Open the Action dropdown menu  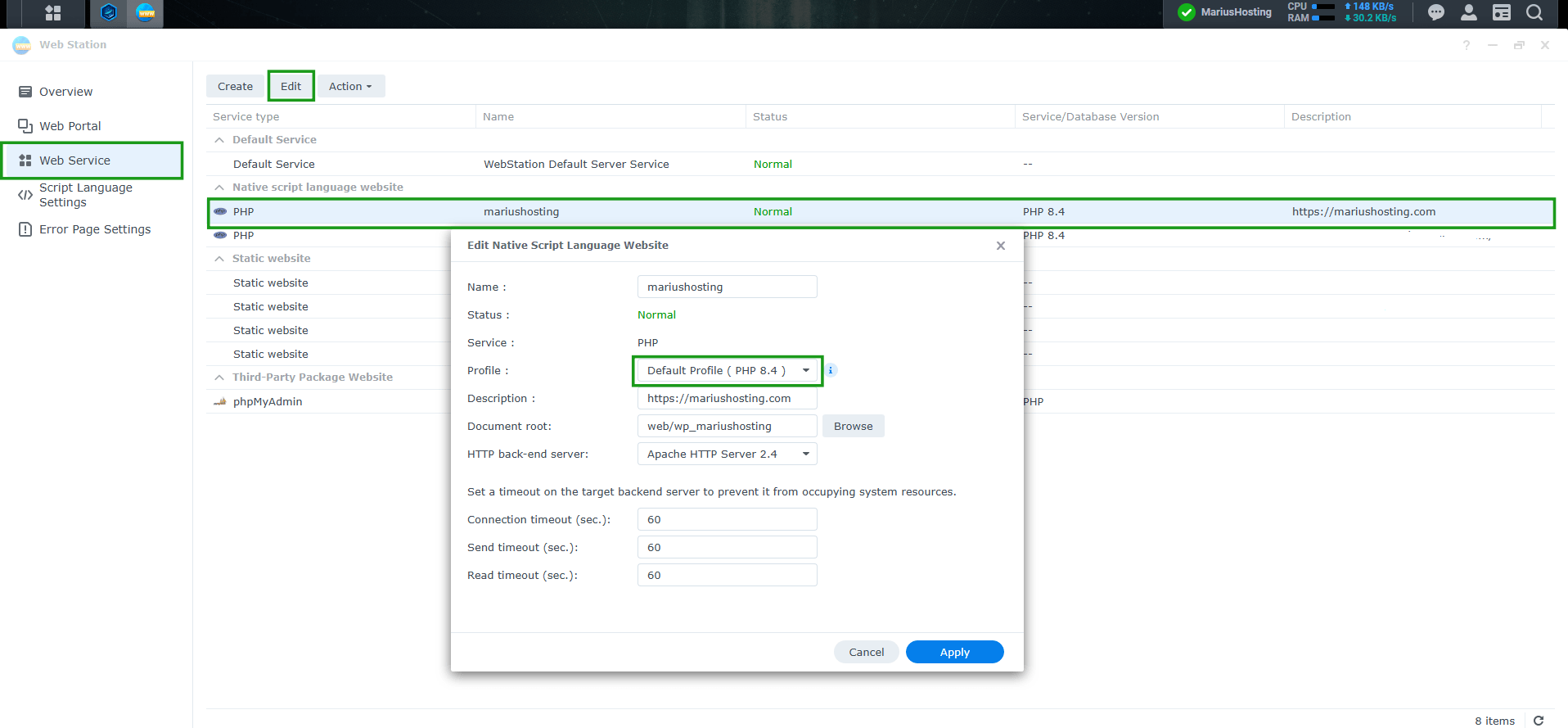pyautogui.click(x=350, y=86)
